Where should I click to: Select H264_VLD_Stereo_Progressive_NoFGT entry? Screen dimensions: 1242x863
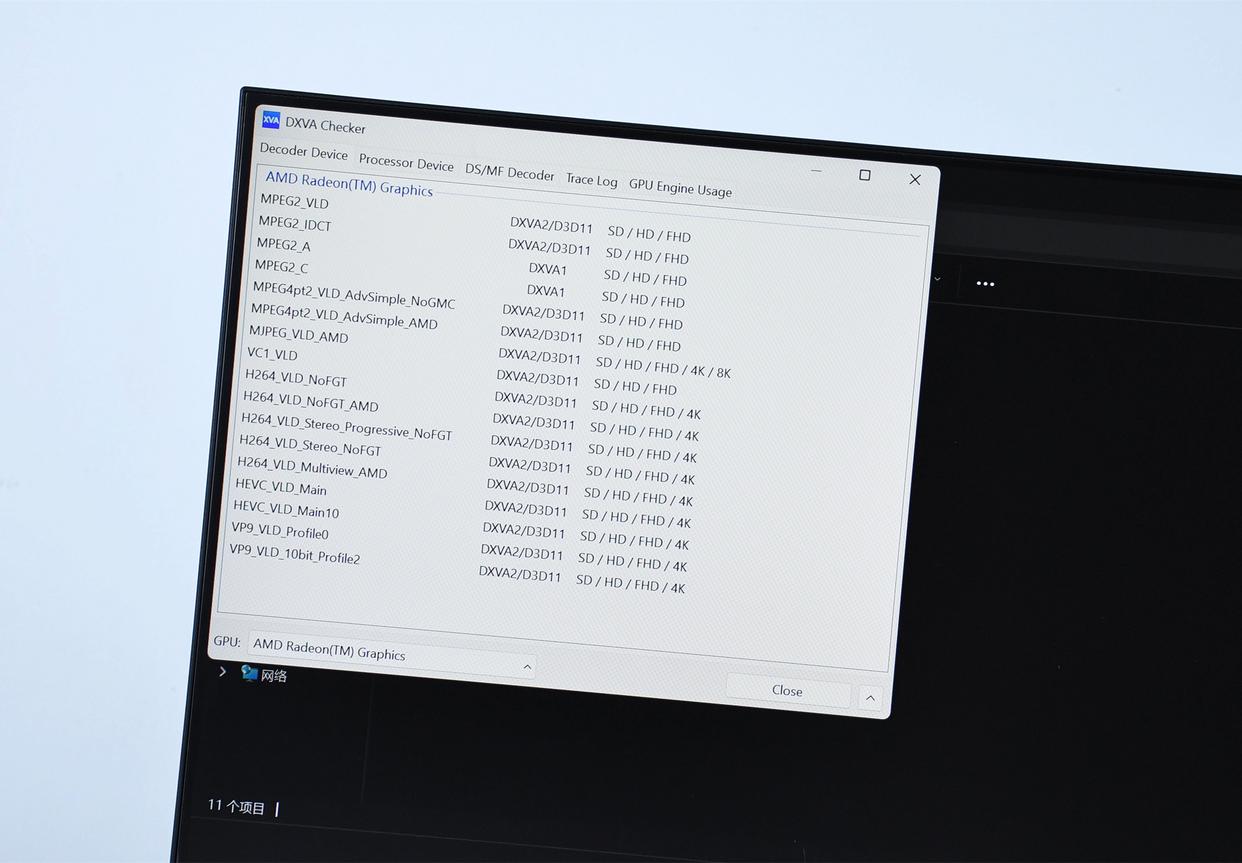[x=346, y=427]
